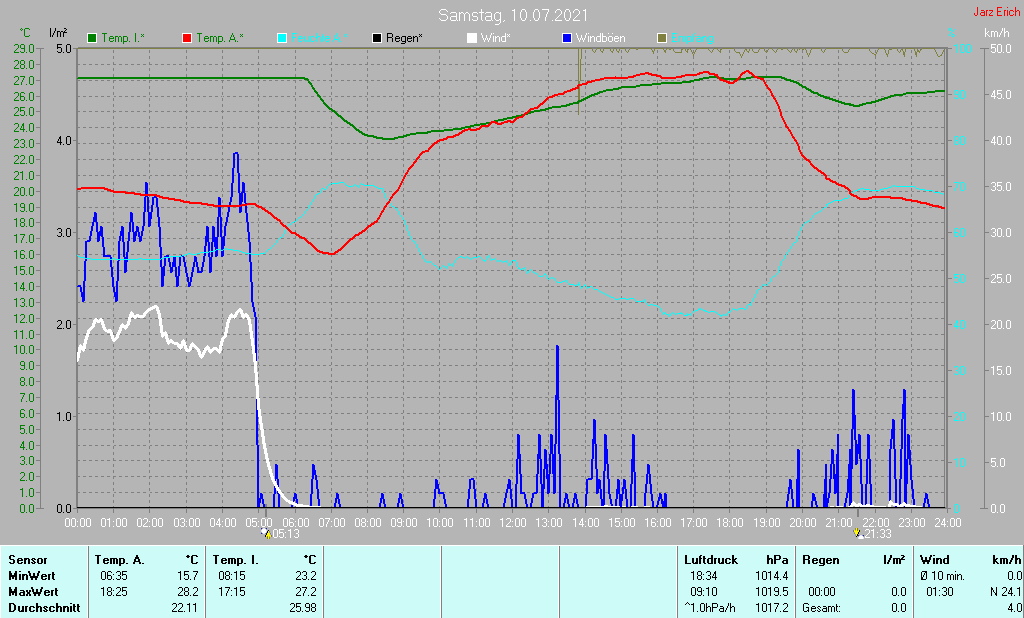Viewport: 1024px width, 618px height.
Task: Click the black Regen legend swatch
Action: (x=377, y=39)
